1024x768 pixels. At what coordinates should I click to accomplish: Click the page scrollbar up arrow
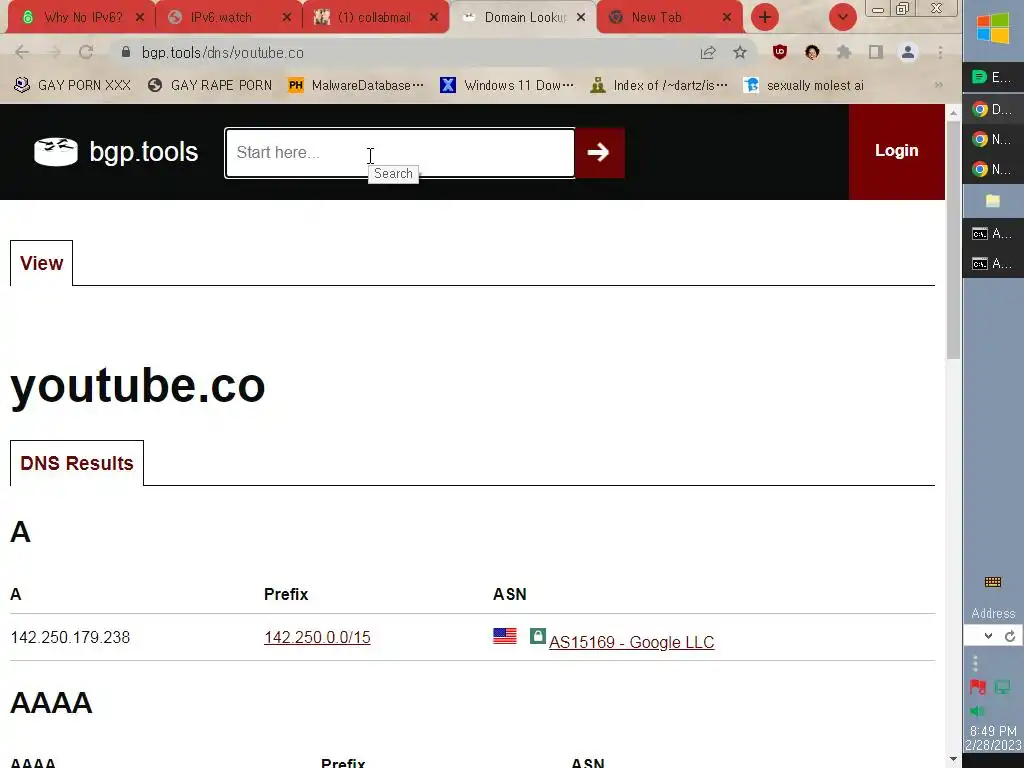tap(953, 112)
